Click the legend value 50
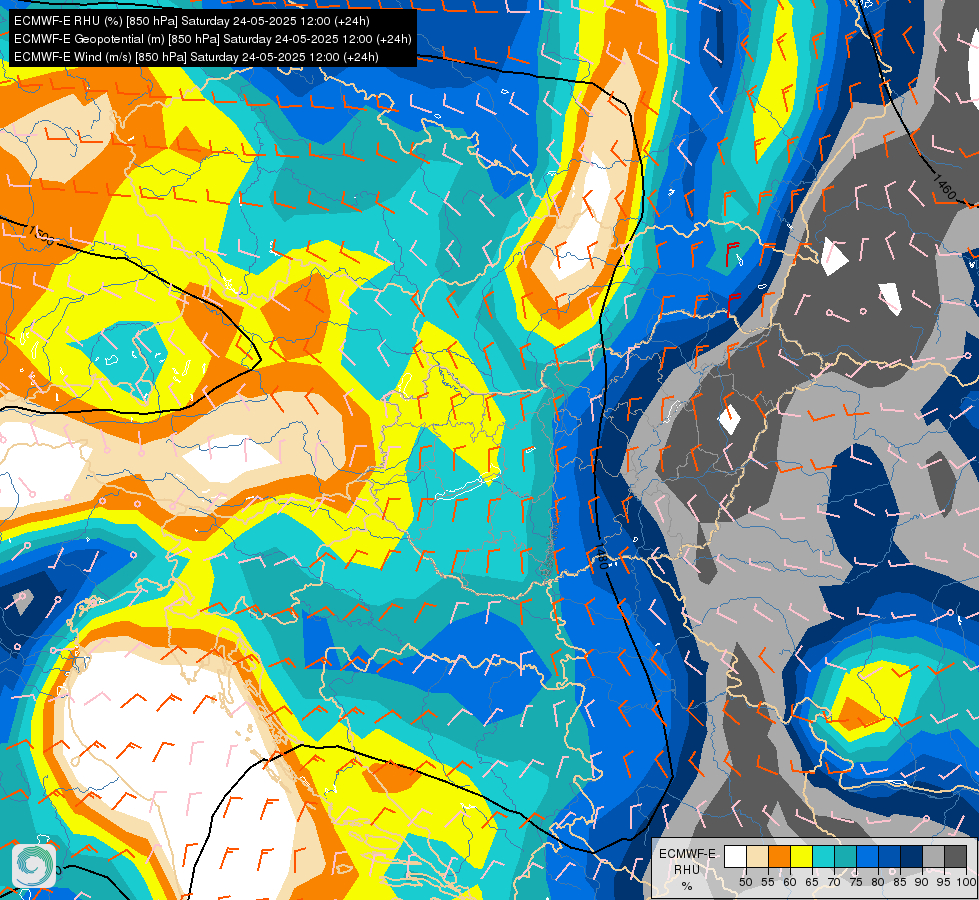 coord(745,882)
